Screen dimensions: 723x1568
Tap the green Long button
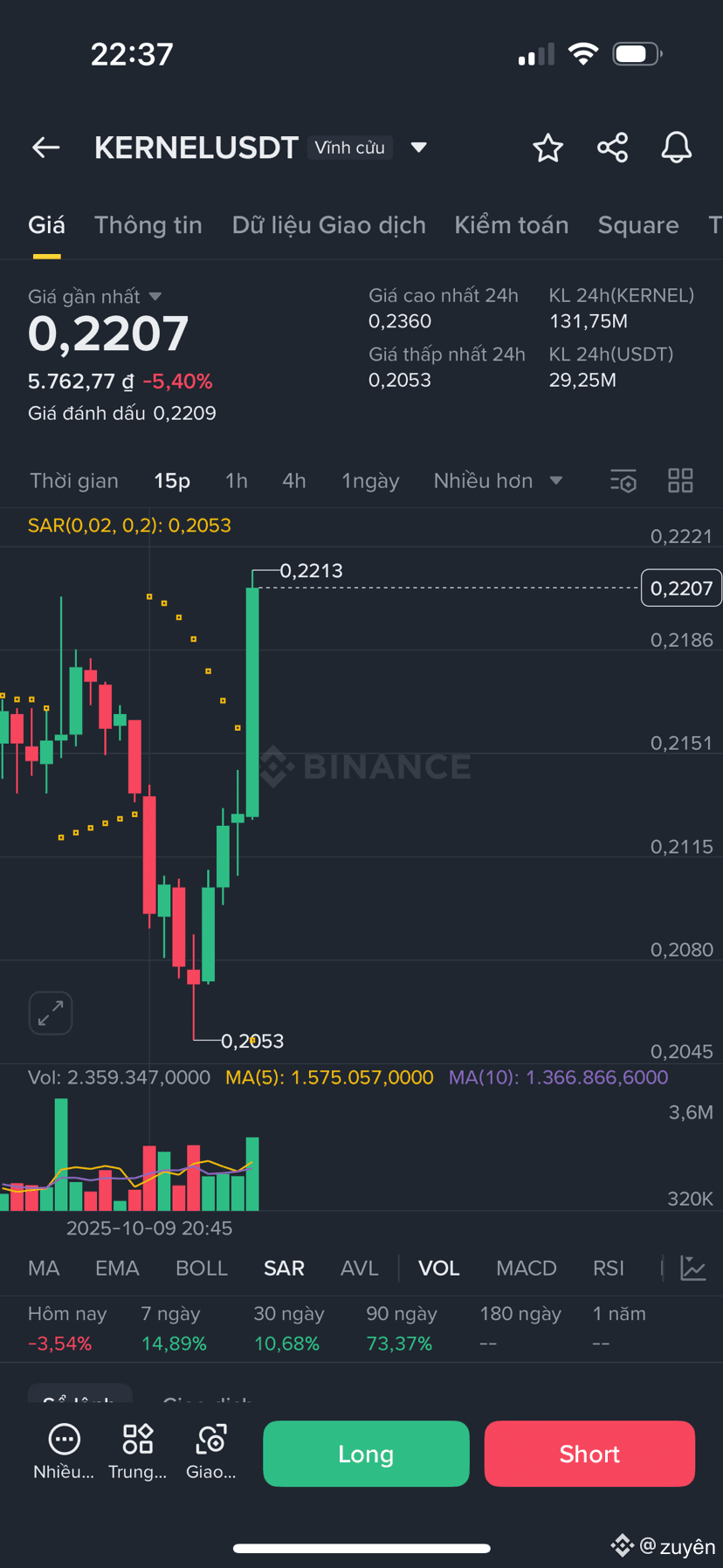click(366, 1454)
